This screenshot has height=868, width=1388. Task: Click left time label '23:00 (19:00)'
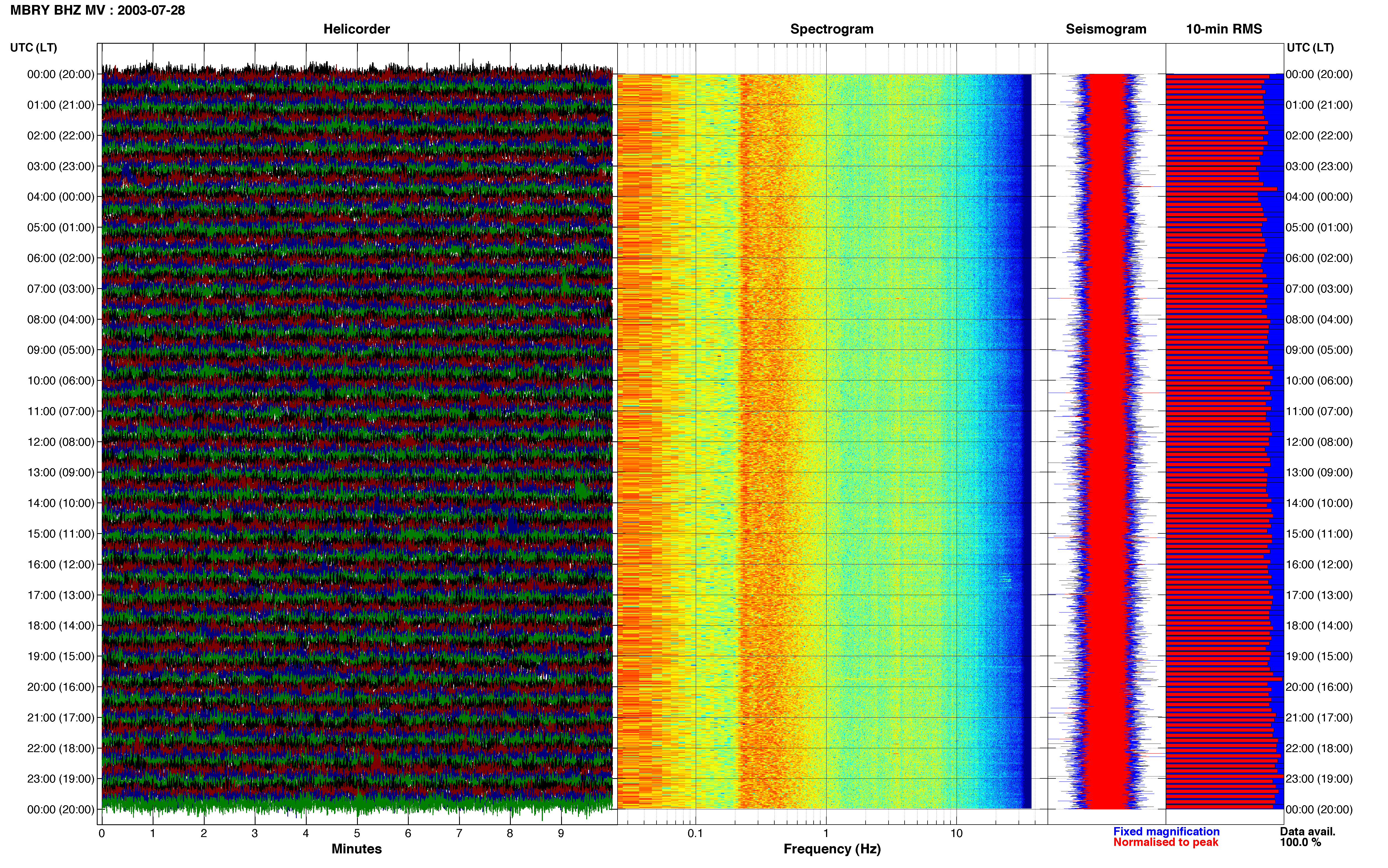tap(61, 778)
